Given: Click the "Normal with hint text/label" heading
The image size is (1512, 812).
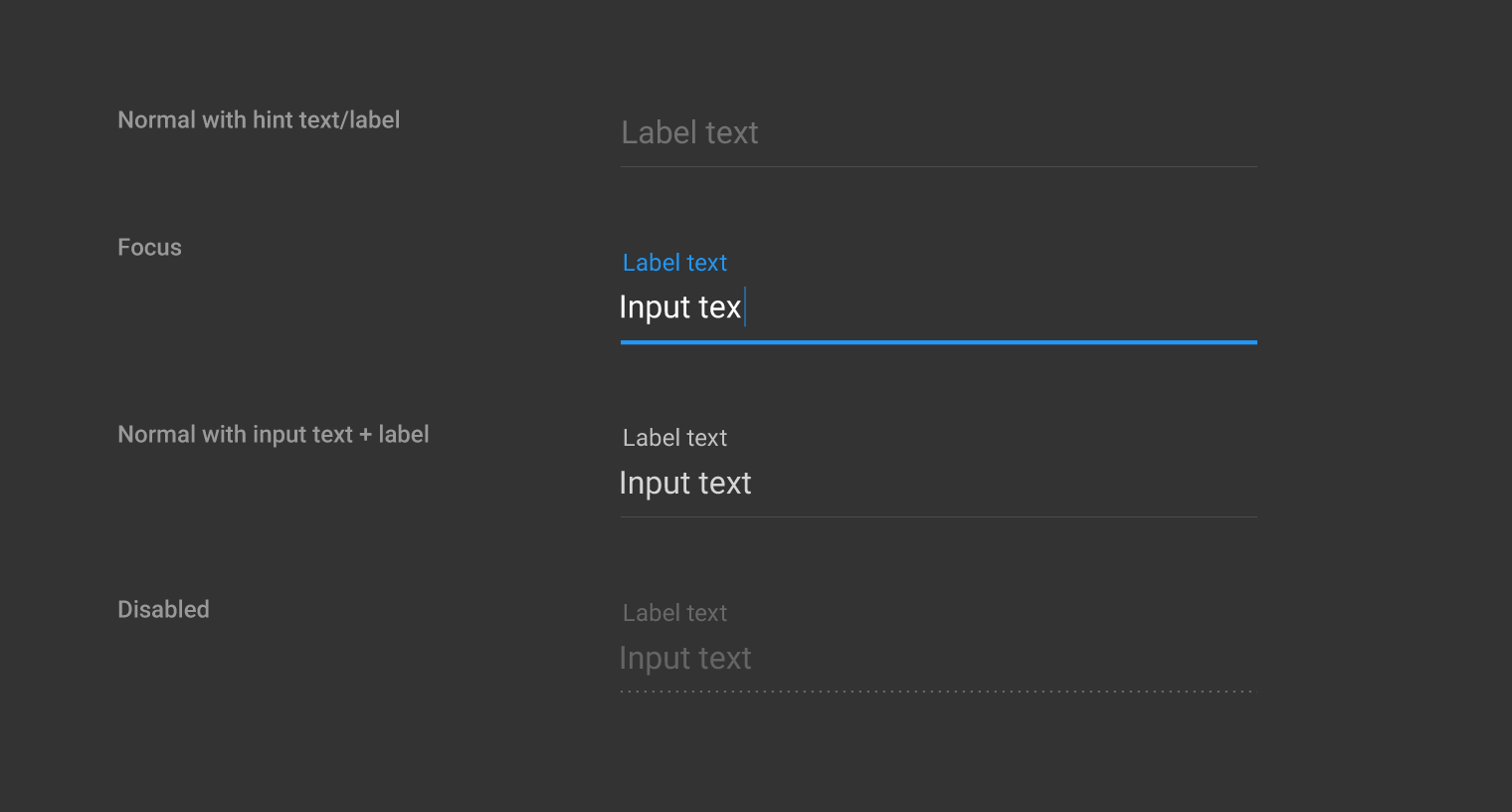Looking at the screenshot, I should tap(259, 120).
